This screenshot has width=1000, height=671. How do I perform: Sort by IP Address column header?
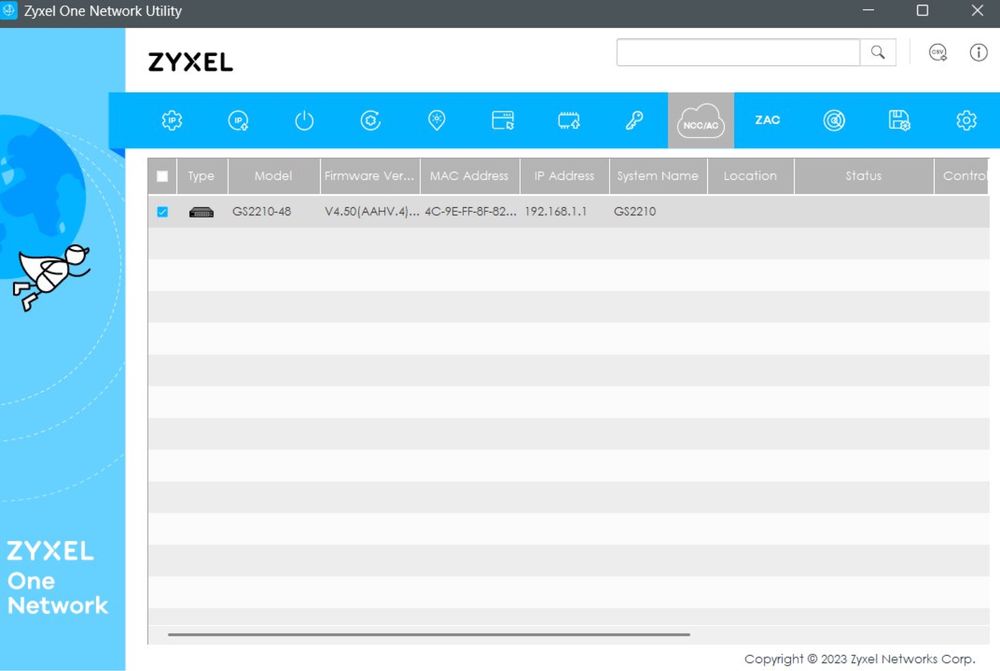[x=564, y=176]
